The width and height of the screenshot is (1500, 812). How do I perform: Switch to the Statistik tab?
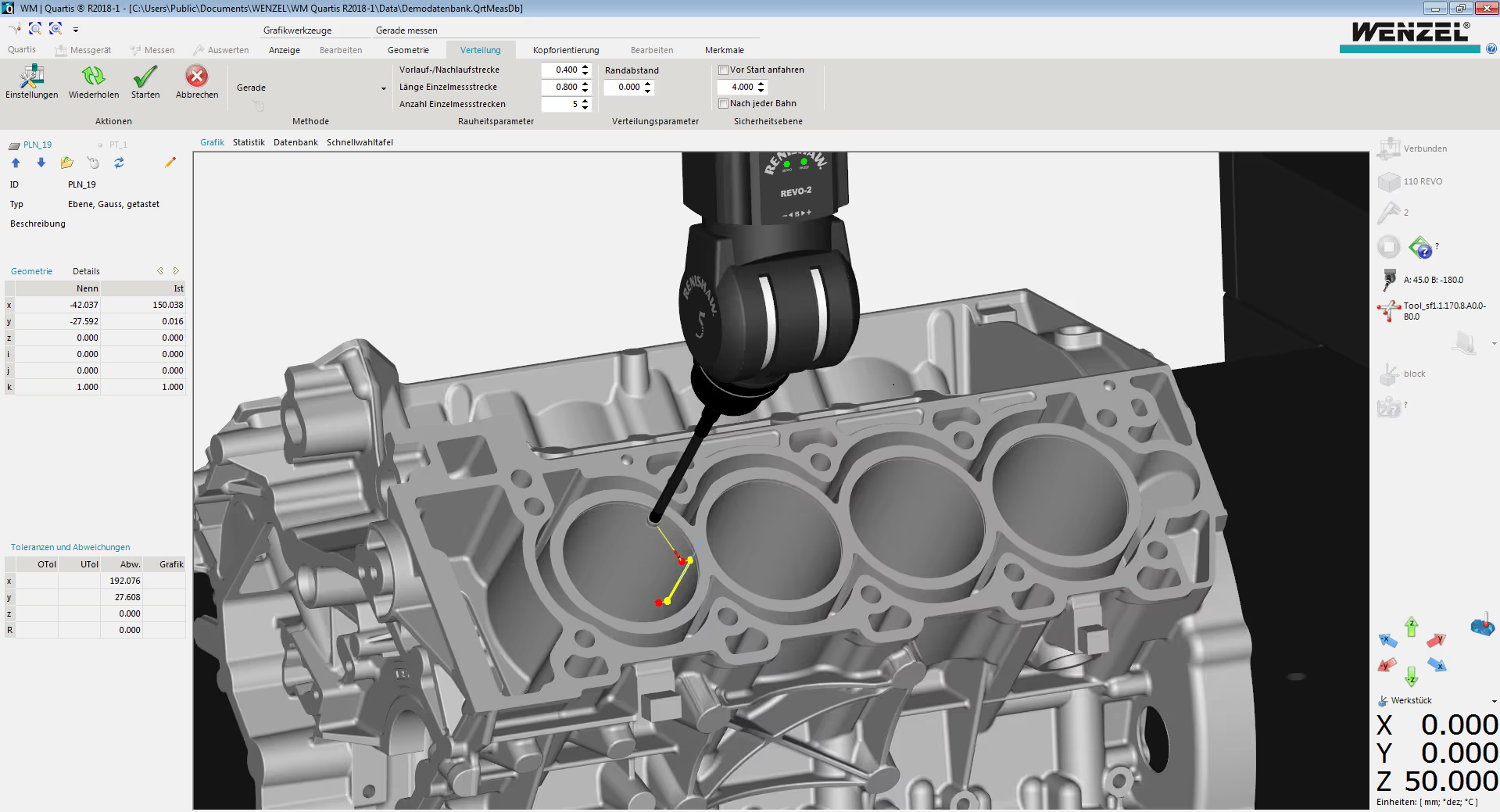point(249,142)
